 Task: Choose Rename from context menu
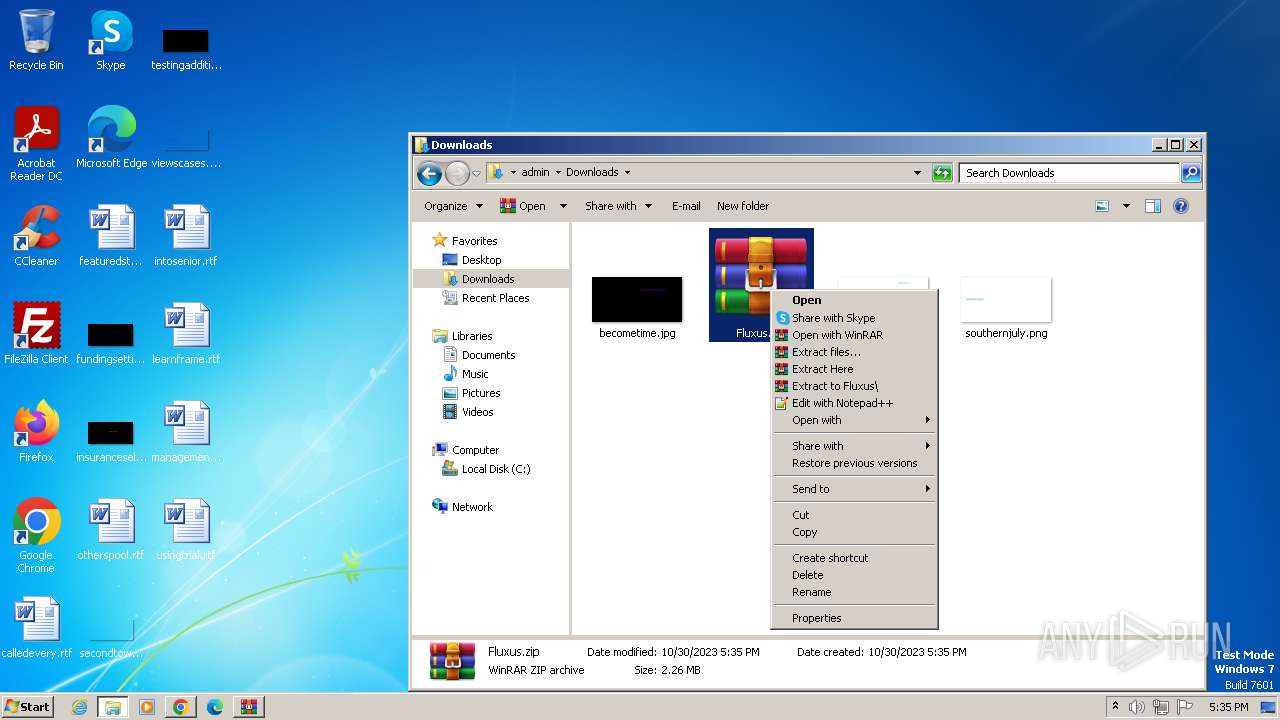[854, 592]
